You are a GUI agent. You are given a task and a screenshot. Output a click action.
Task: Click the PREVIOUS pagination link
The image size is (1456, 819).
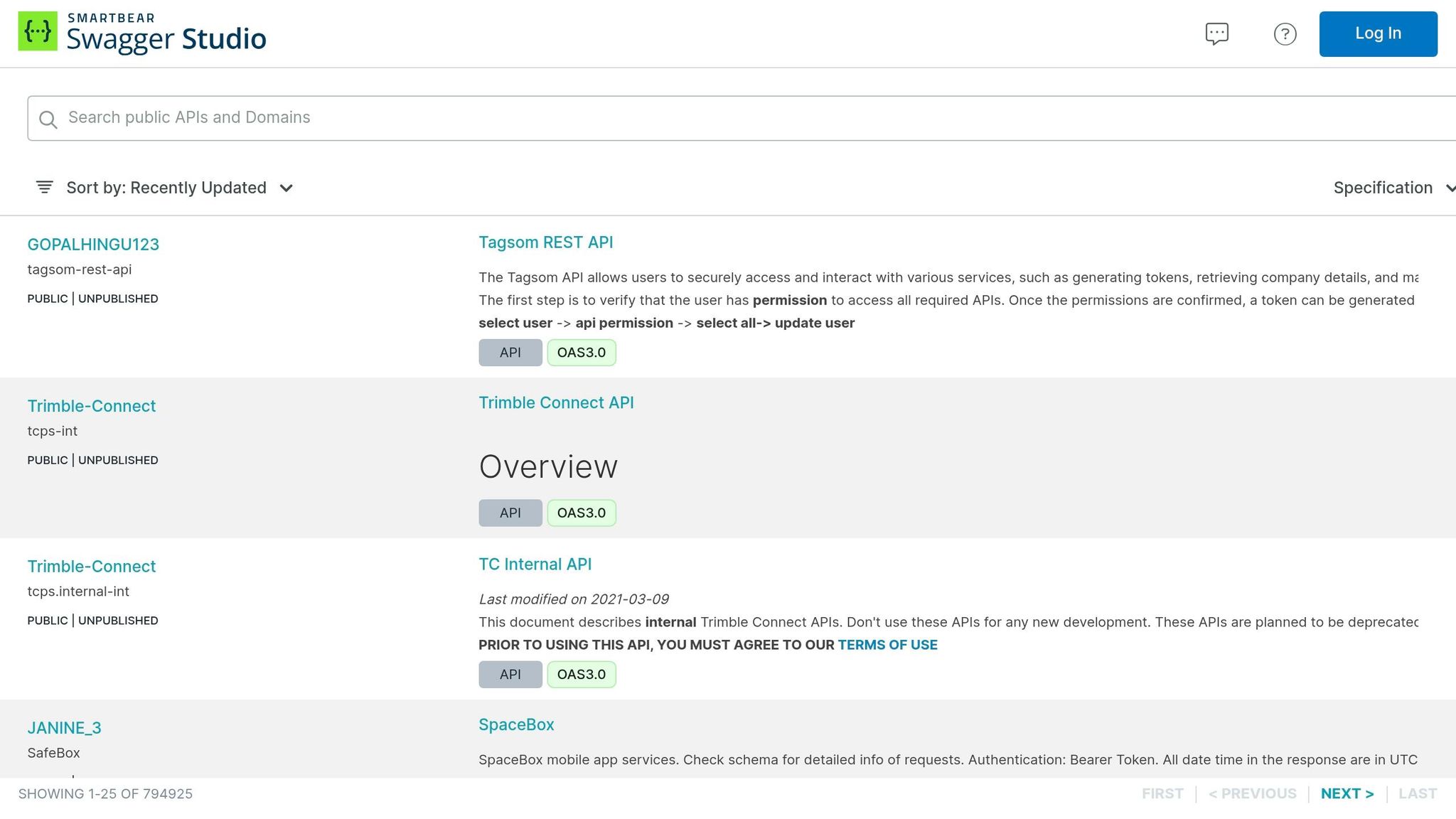coord(1253,794)
